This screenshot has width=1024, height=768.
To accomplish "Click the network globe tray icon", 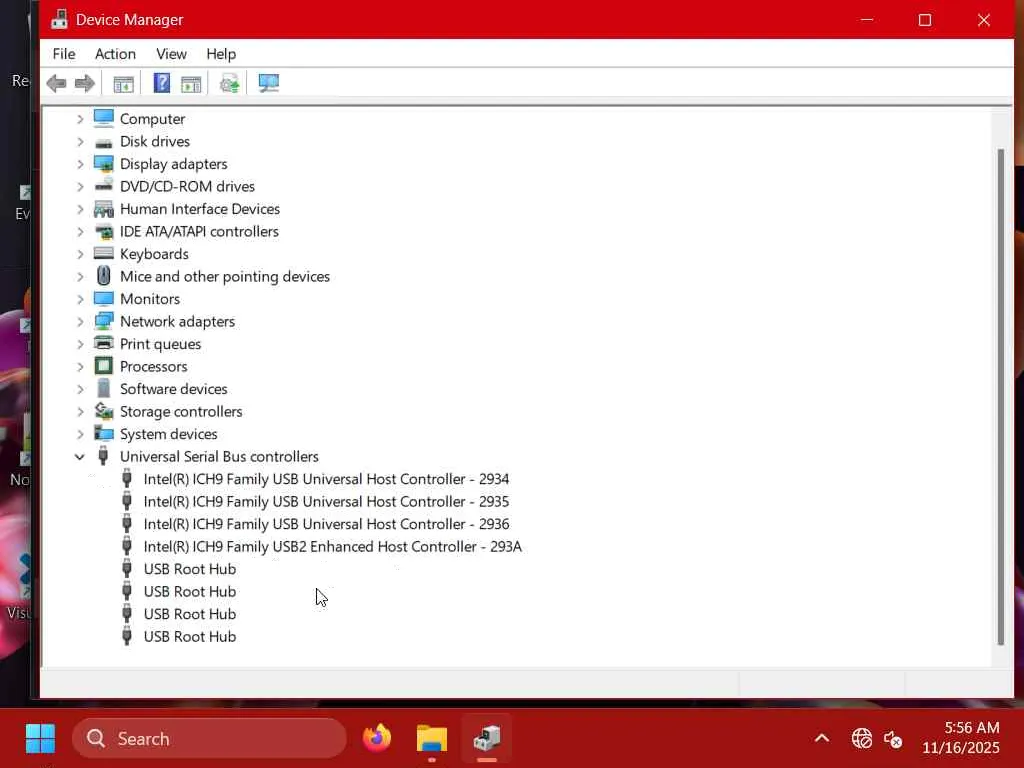I will tap(861, 739).
